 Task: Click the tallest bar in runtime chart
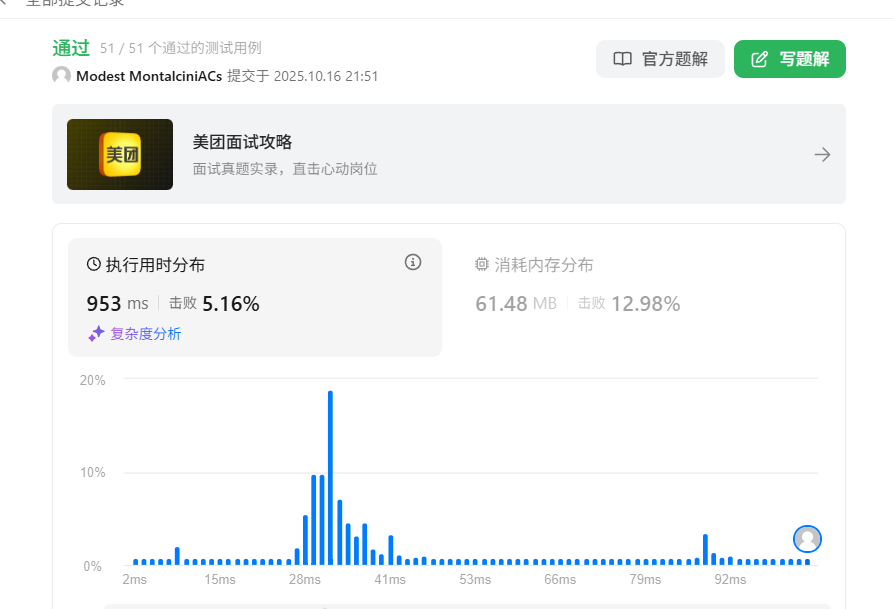click(x=330, y=477)
